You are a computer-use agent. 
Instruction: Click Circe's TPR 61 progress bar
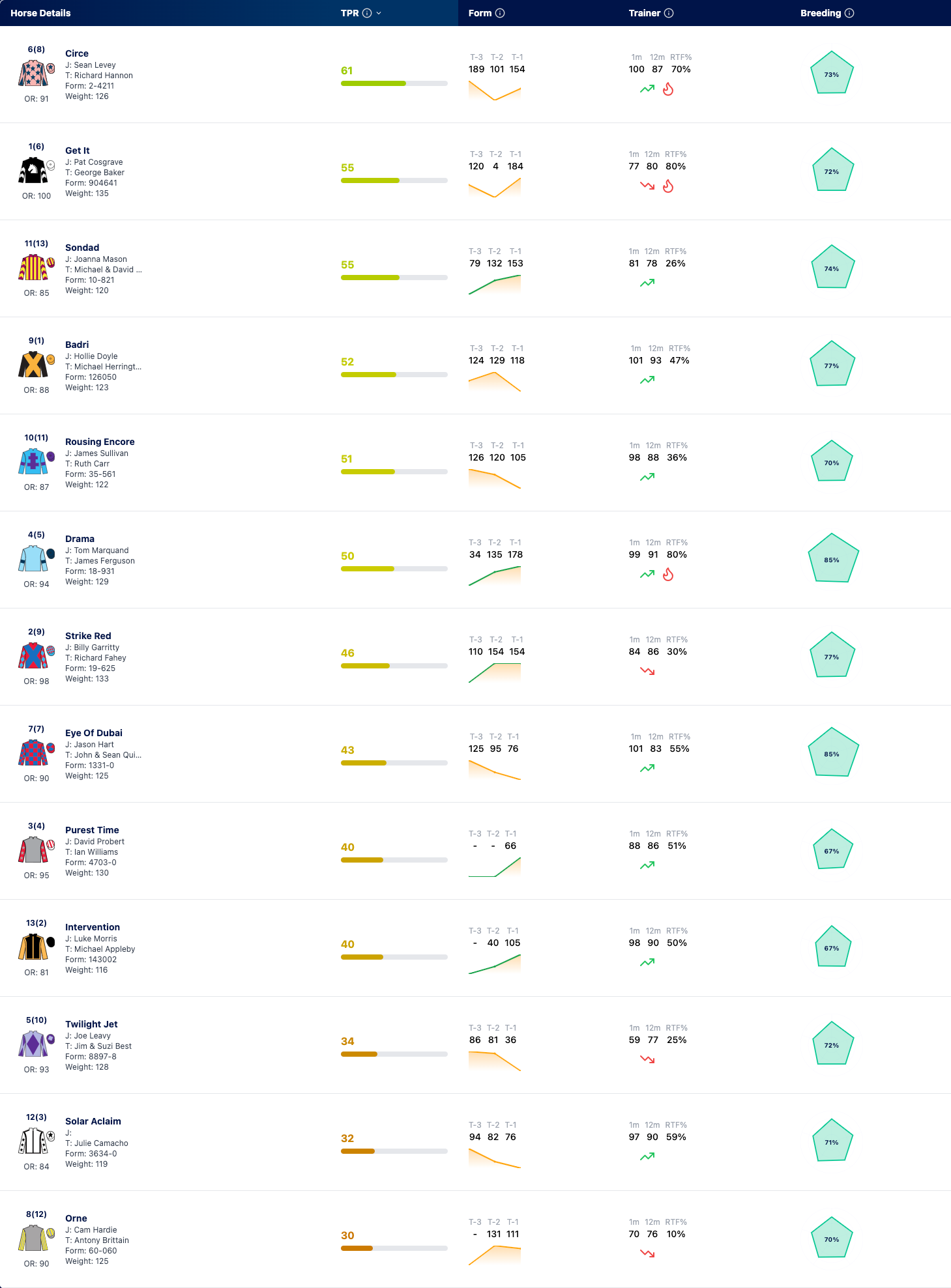394,83
